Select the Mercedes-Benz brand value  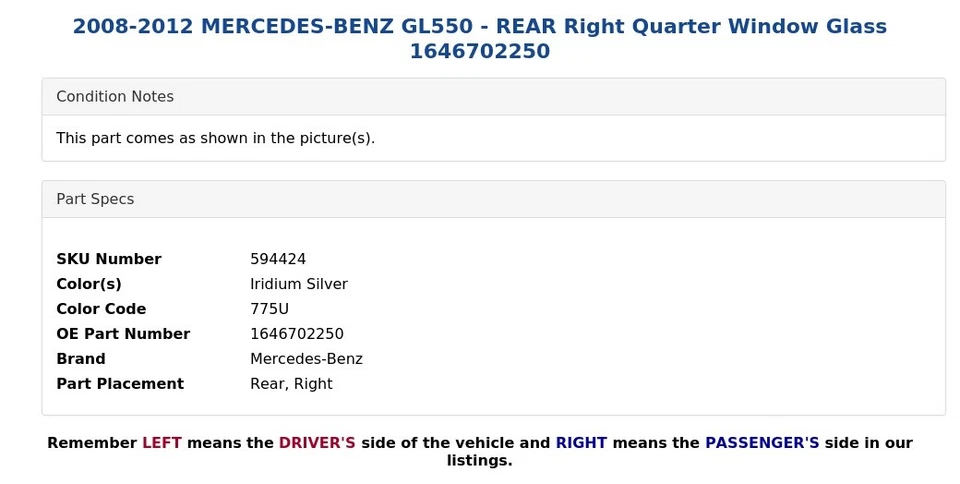pyautogui.click(x=306, y=359)
